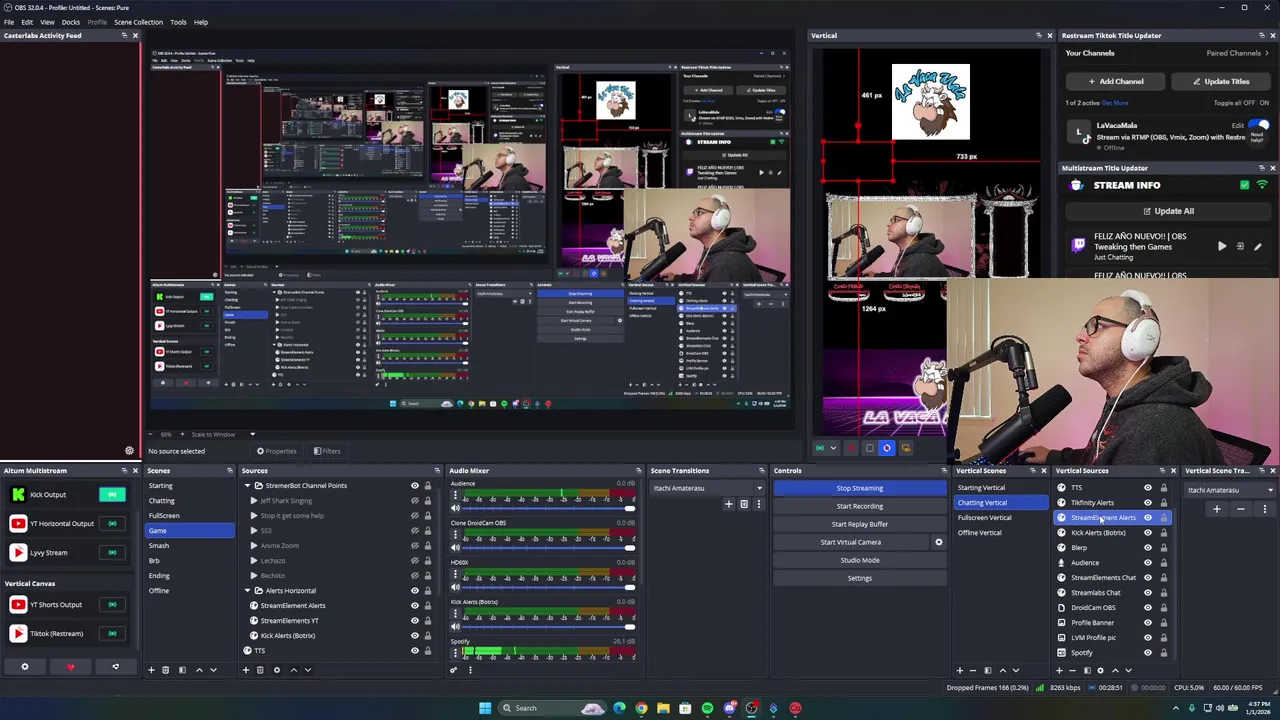
Task: Click the heart donate button in Aitum Multistream
Action: 70,667
